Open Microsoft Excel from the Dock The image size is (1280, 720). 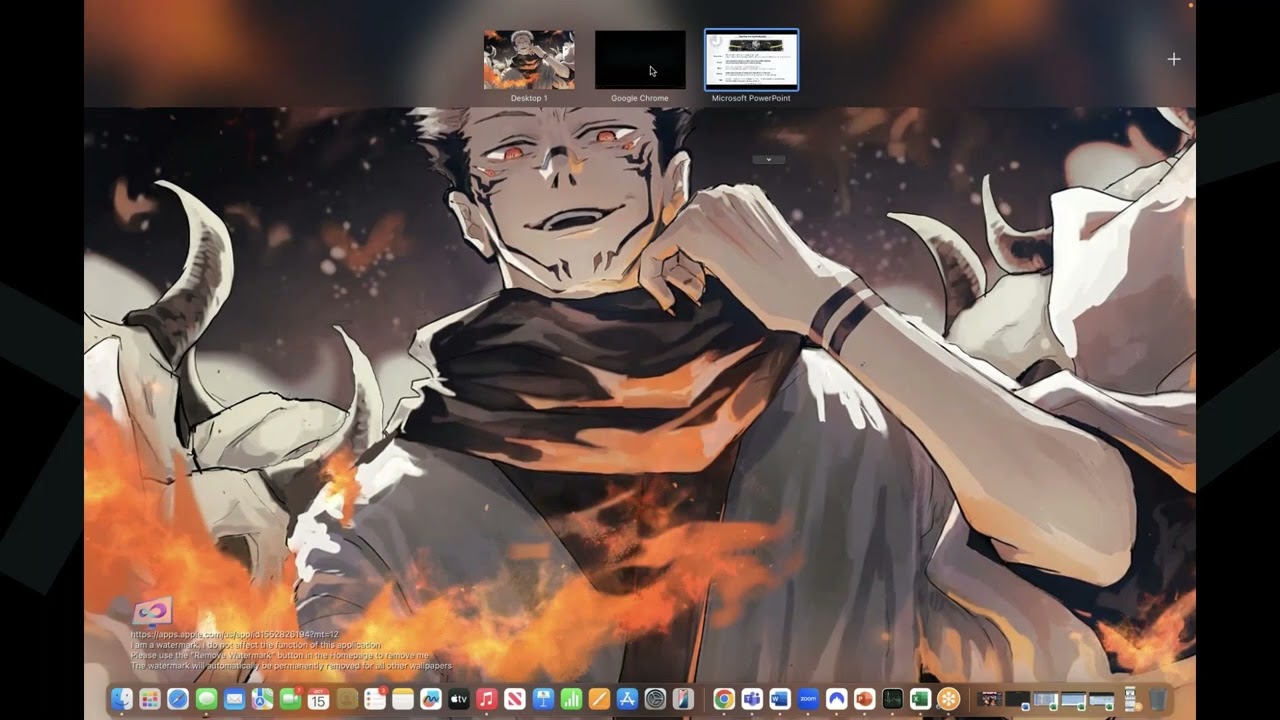tap(921, 699)
